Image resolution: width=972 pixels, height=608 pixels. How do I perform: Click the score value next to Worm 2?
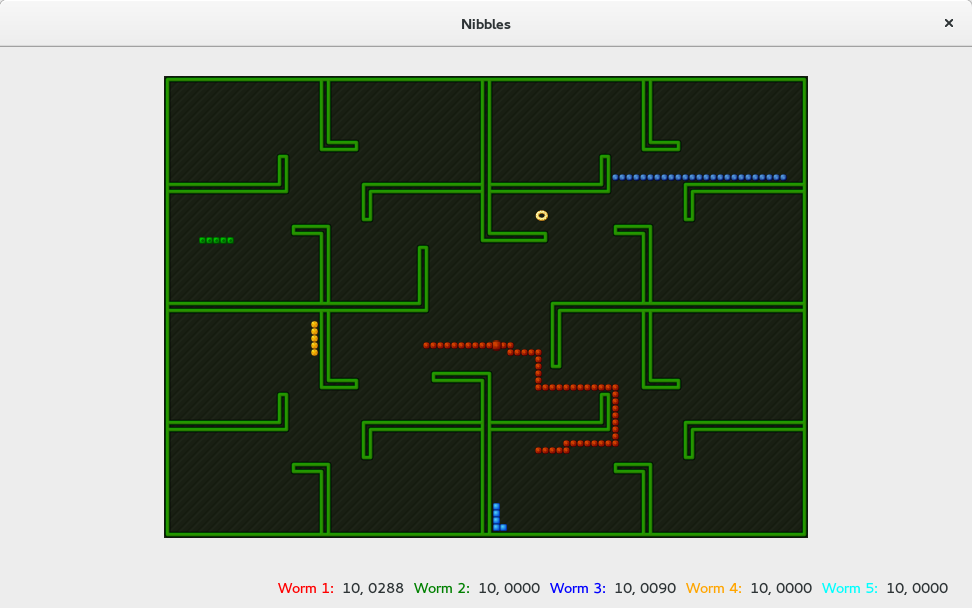(x=509, y=588)
